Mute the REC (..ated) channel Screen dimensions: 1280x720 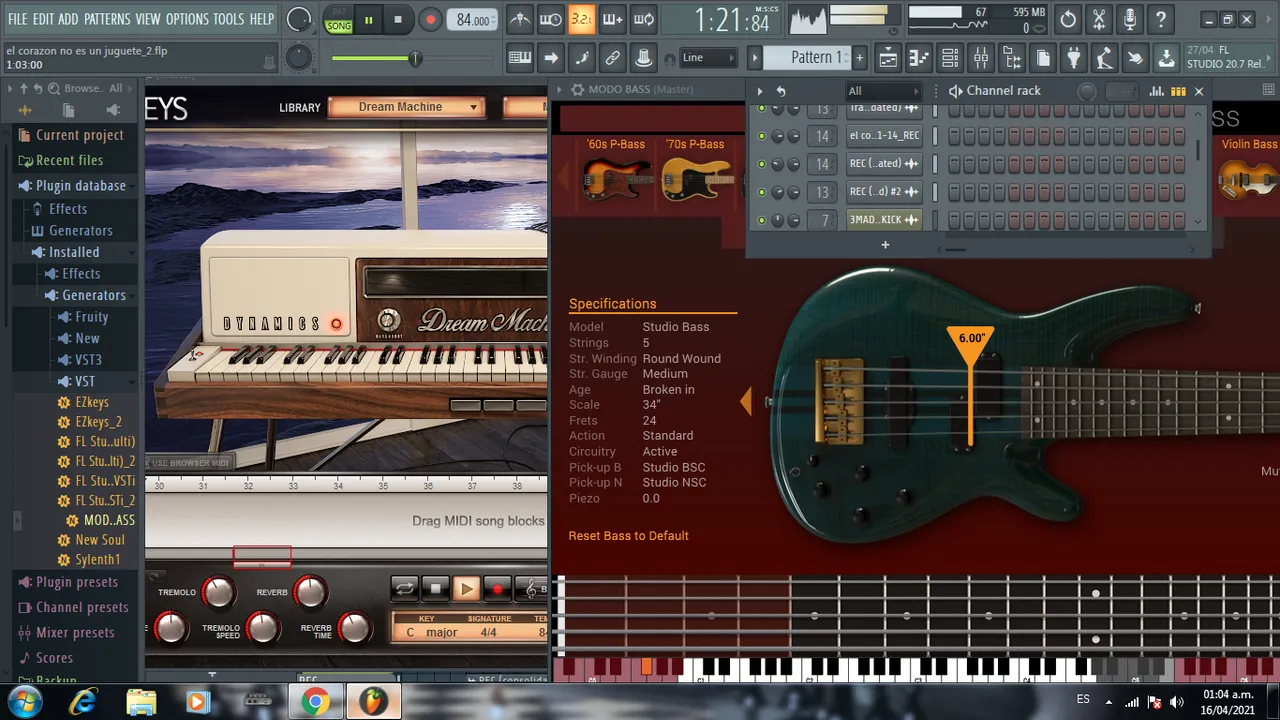[x=762, y=163]
